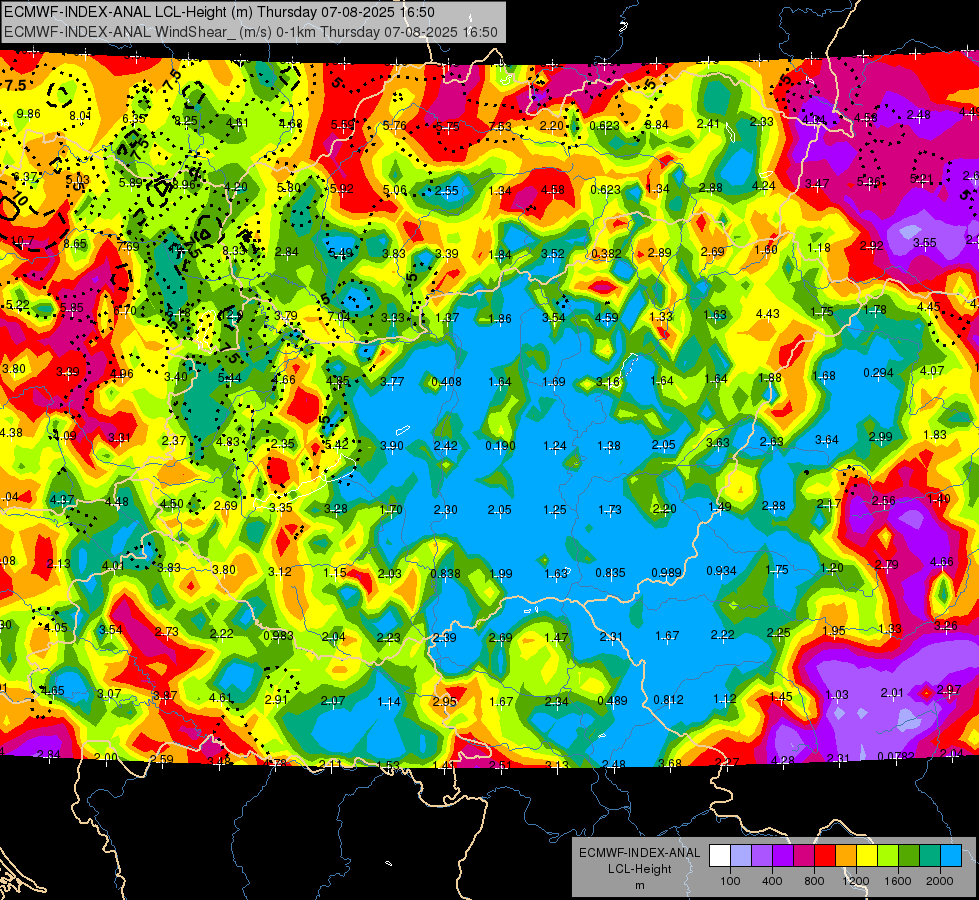Click the wind shear value 2.79
The image size is (979, 900).
pos(887,565)
